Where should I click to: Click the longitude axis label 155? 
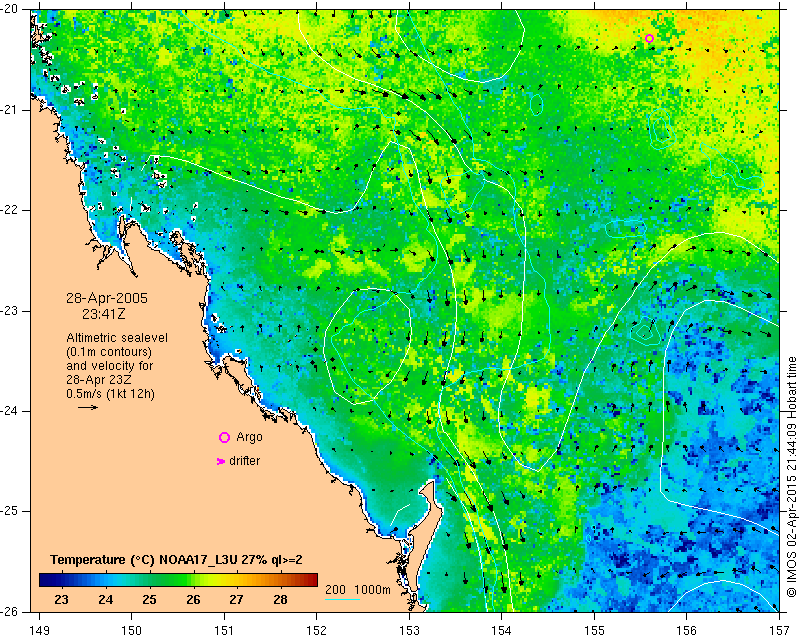[594, 631]
